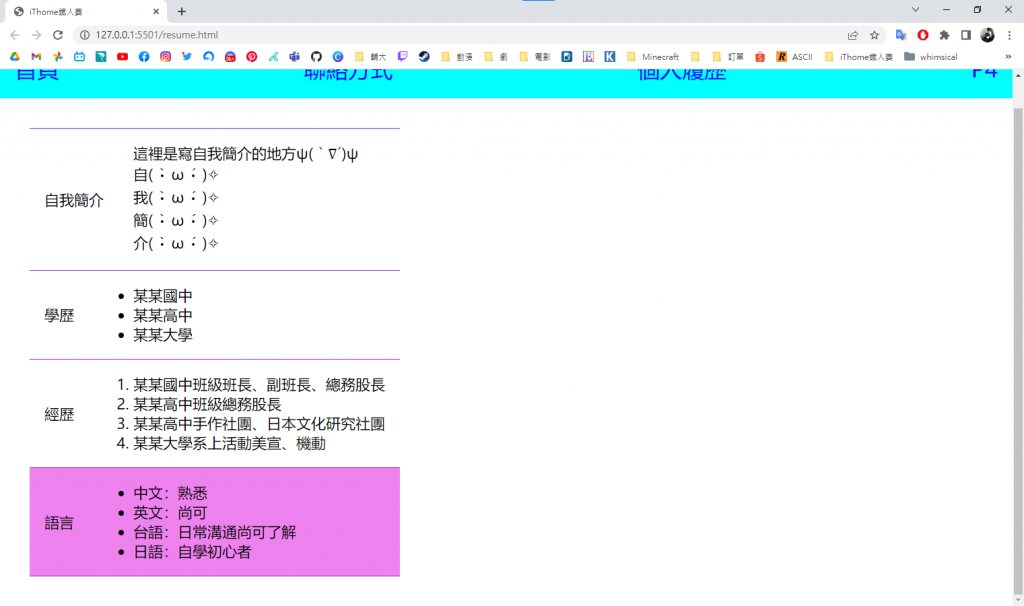Viewport: 1024px width, 606px height.
Task: View site information icon
Action: (x=85, y=35)
